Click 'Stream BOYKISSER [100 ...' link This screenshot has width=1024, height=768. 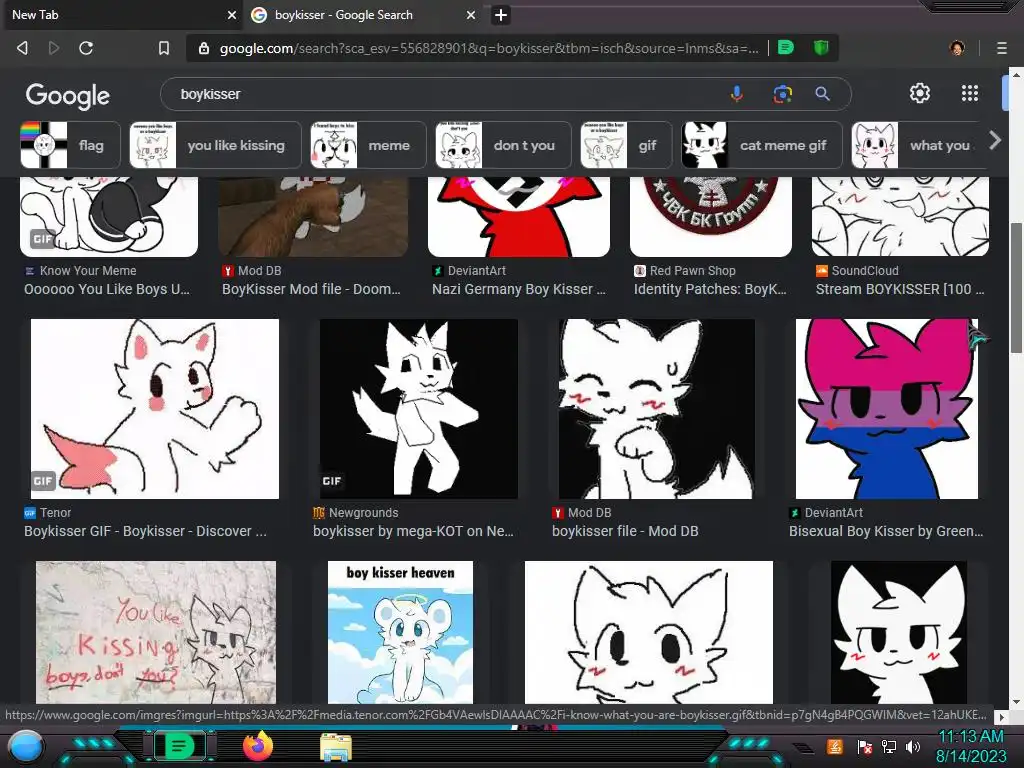pyautogui.click(x=900, y=289)
